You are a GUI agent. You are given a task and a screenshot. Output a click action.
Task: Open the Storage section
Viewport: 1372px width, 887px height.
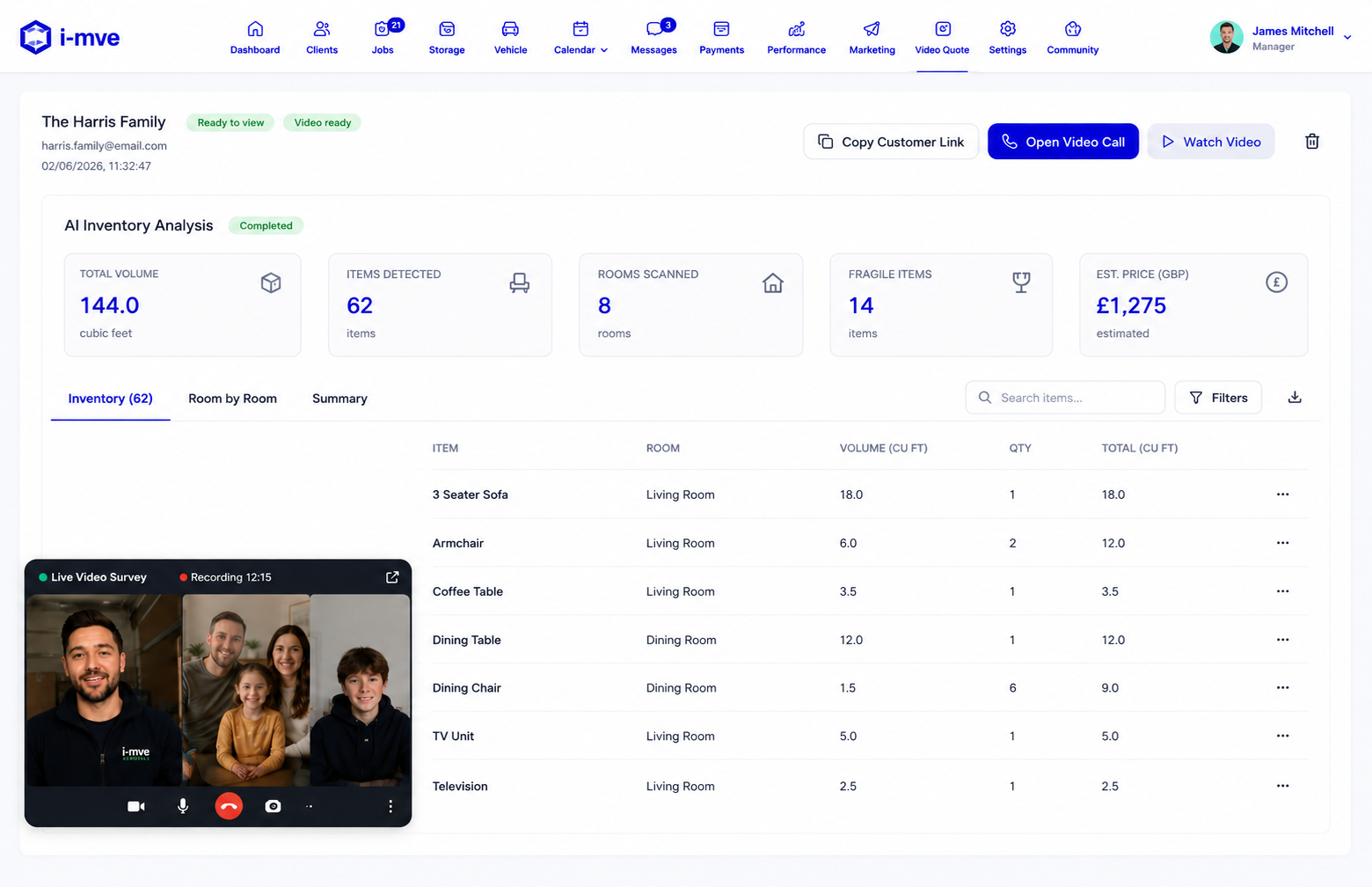click(447, 38)
